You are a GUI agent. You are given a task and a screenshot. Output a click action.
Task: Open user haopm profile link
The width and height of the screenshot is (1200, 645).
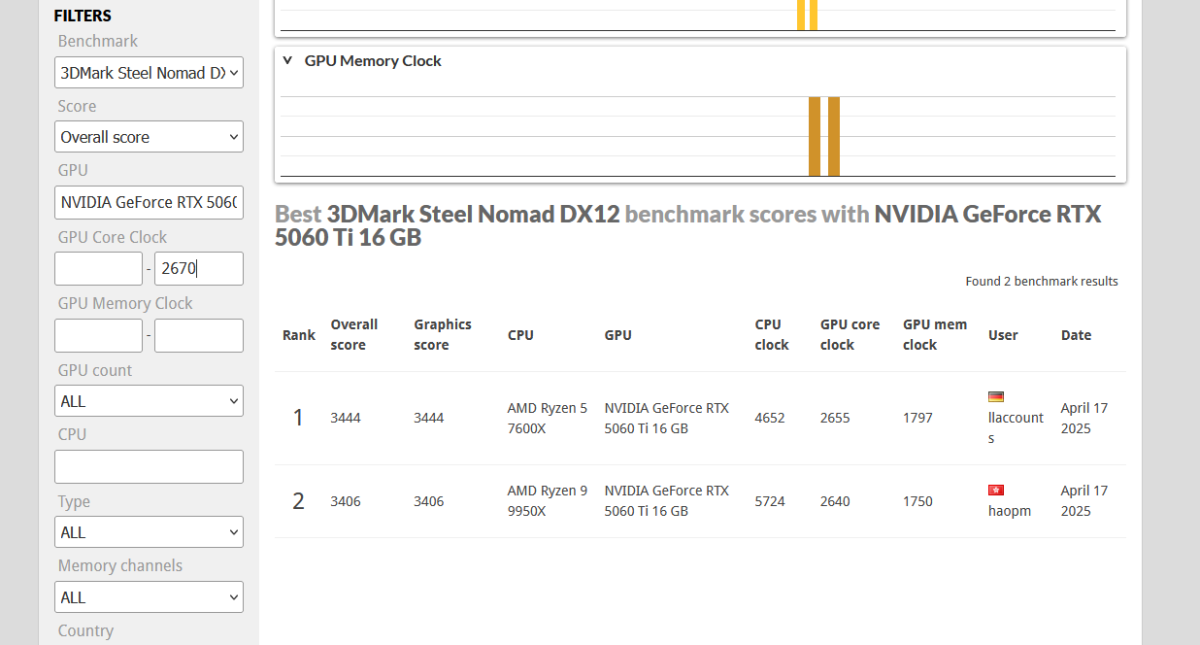[x=1009, y=511]
